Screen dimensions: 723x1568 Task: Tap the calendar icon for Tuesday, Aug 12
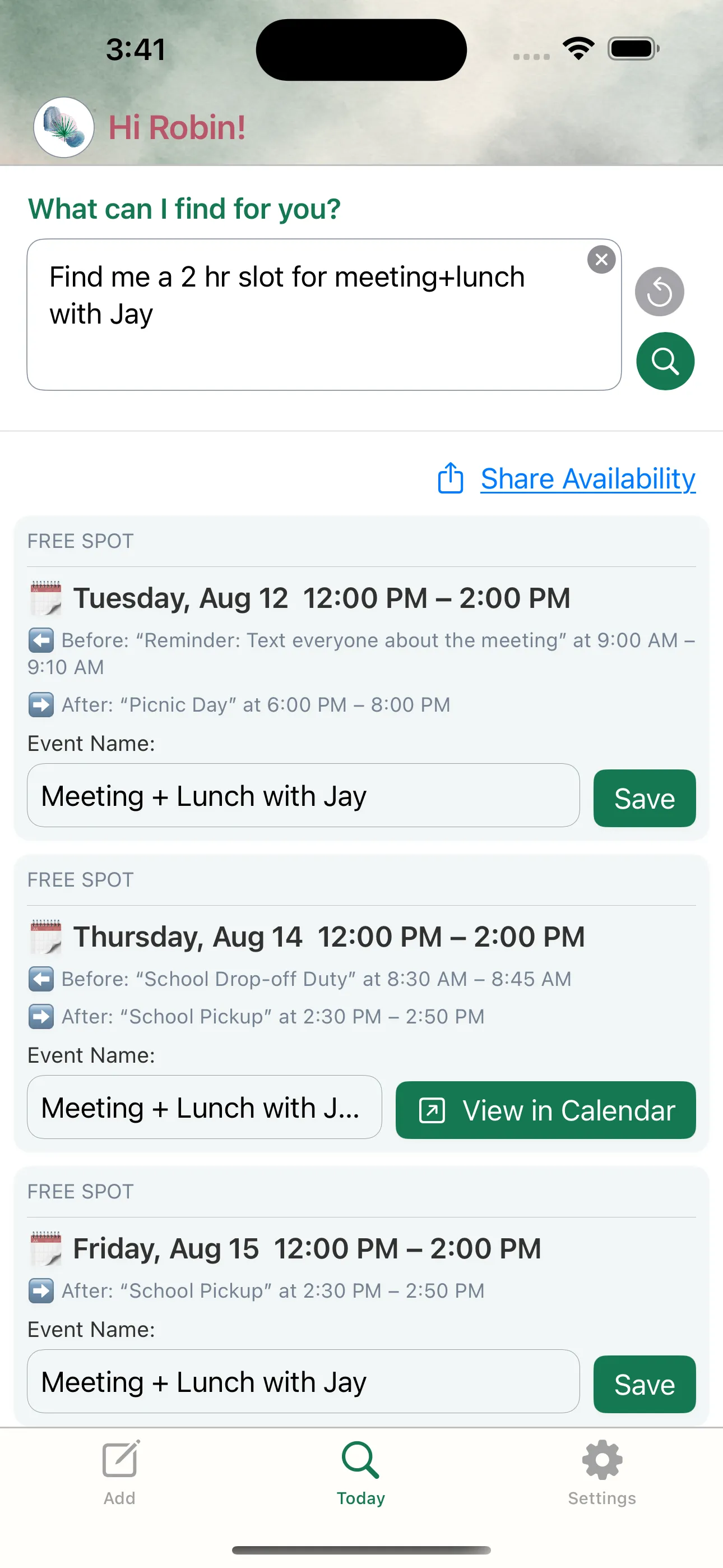click(45, 598)
